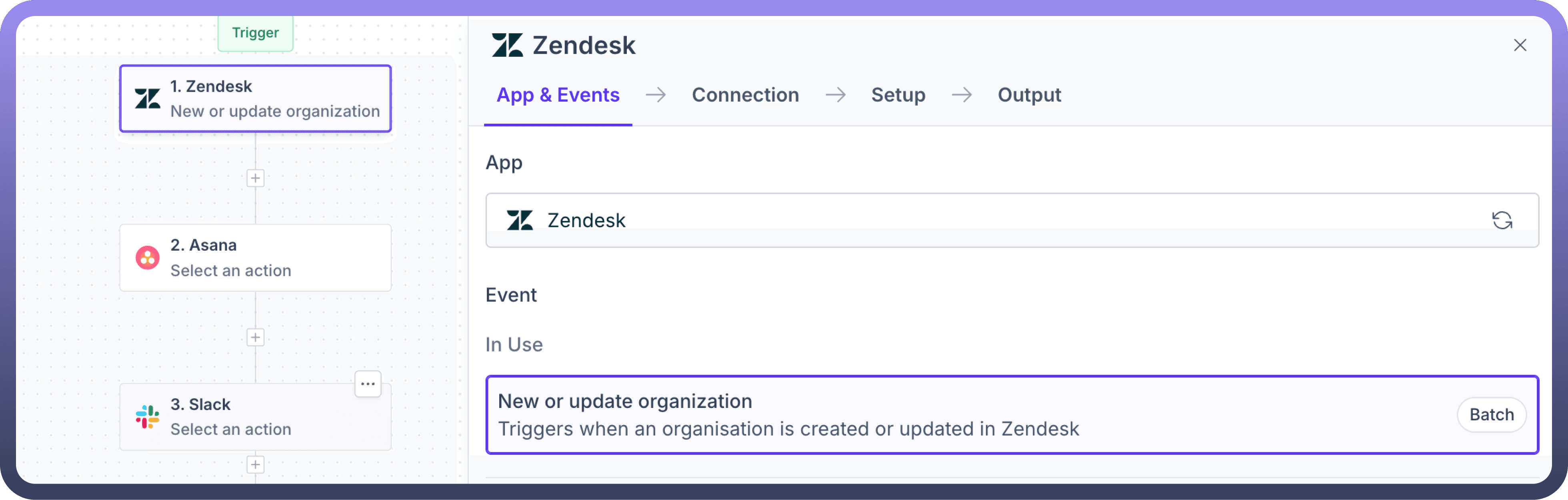Viewport: 1568px width, 500px height.
Task: Close the Zendesk configuration panel
Action: point(1520,45)
